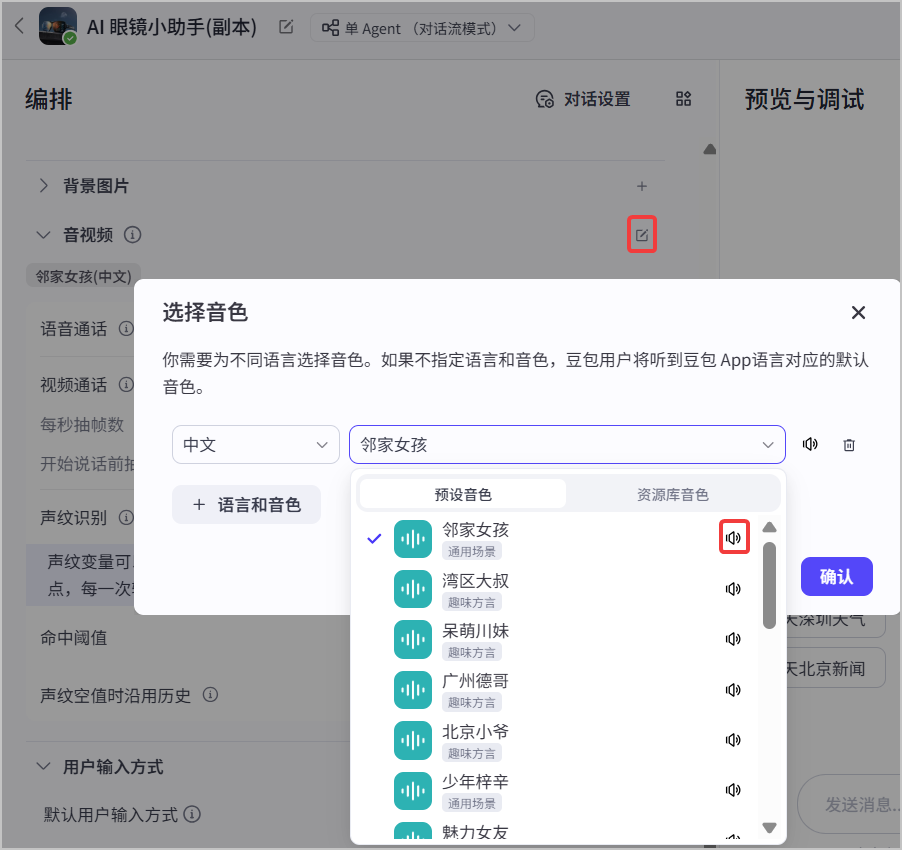This screenshot has width=902, height=850.
Task: Play preview for 北京小爷 voice
Action: point(733,740)
